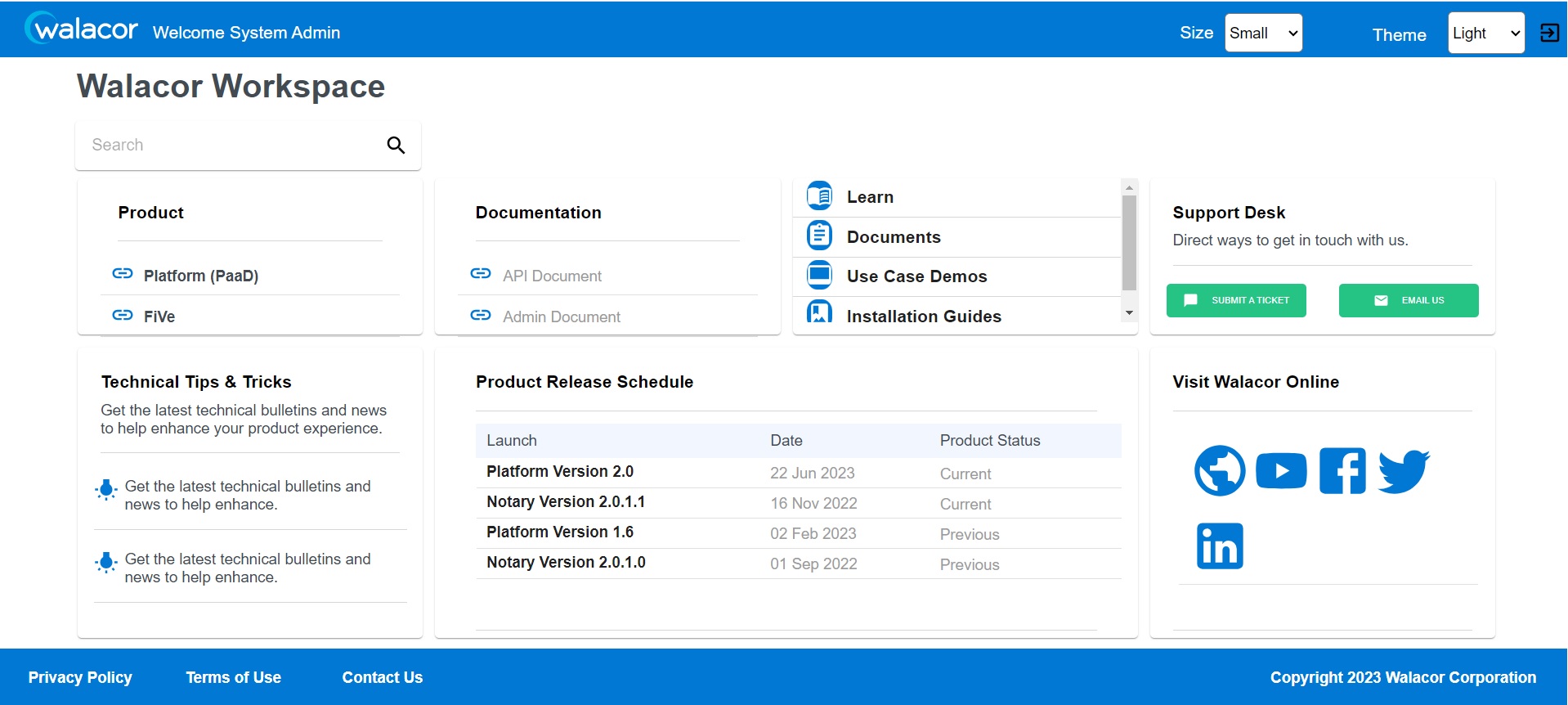This screenshot has height=705, width=1568.
Task: Click the link icon beside FiVe
Action: point(123,315)
